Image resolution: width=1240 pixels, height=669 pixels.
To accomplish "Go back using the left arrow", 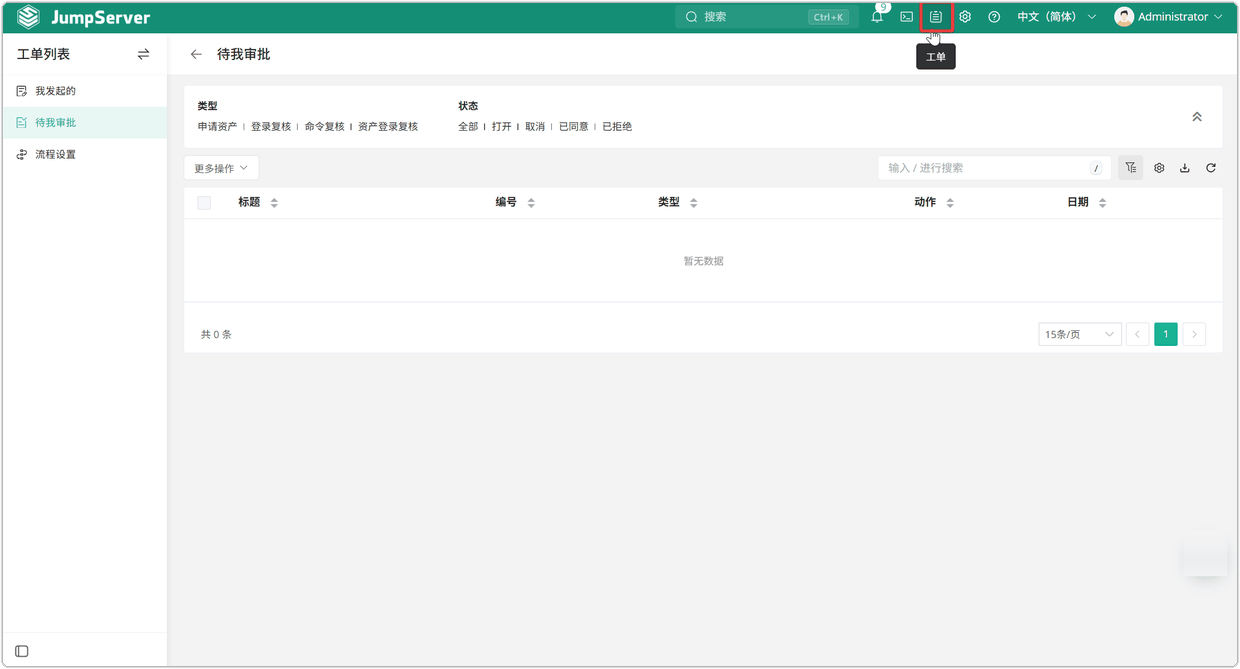I will [196, 54].
